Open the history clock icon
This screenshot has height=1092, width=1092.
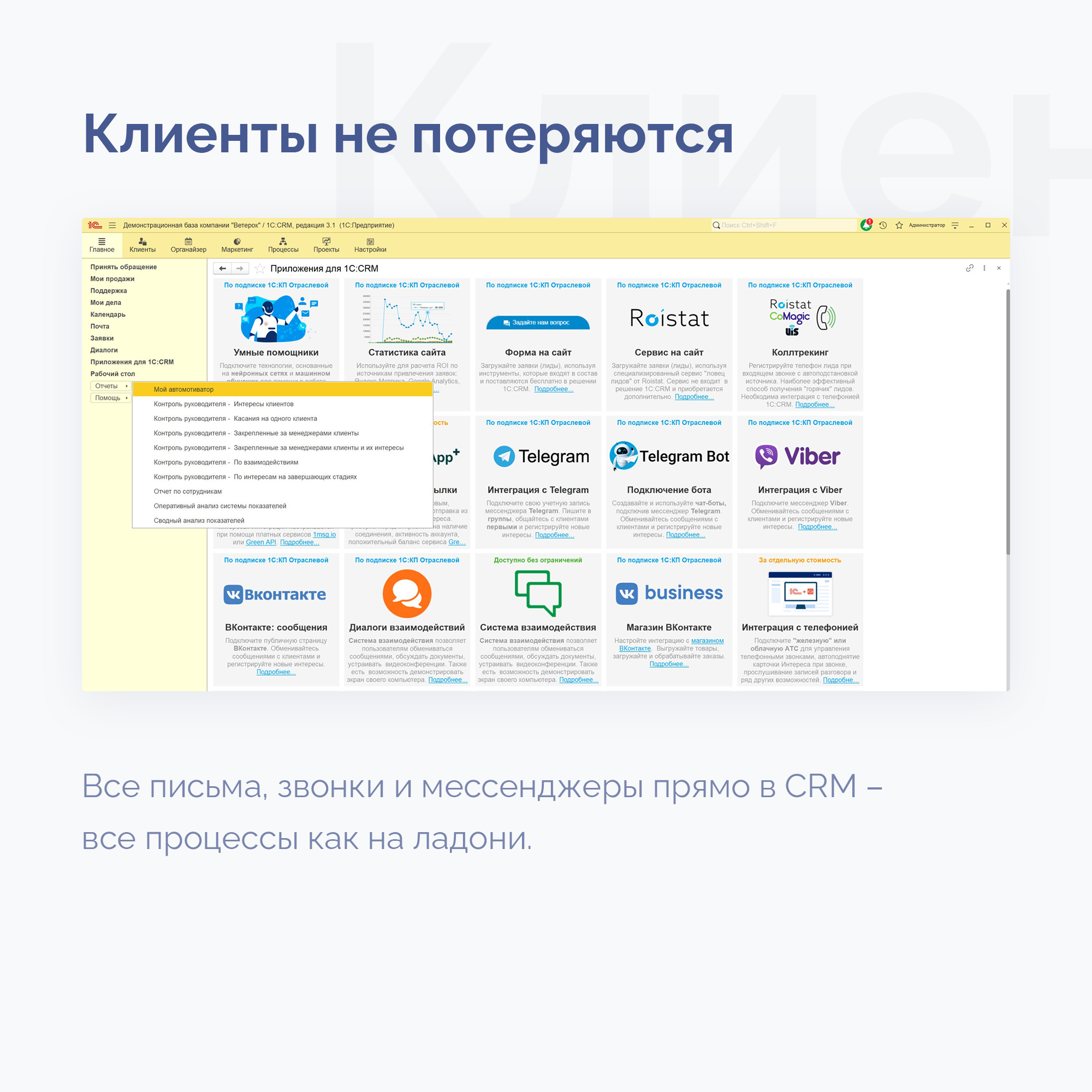pyautogui.click(x=883, y=225)
